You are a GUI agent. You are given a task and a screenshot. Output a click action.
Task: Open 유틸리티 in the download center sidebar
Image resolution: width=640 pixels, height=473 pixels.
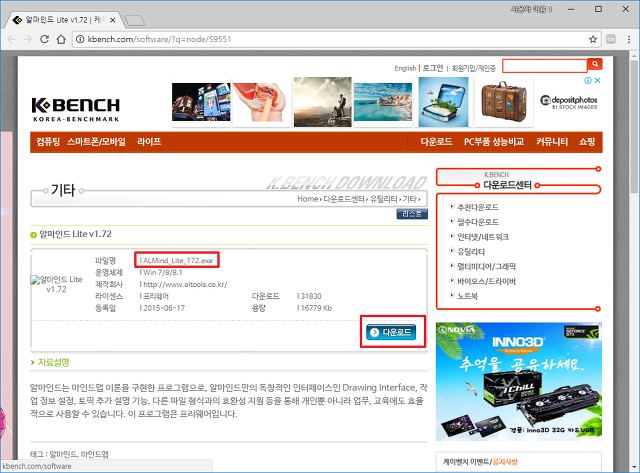[471, 252]
